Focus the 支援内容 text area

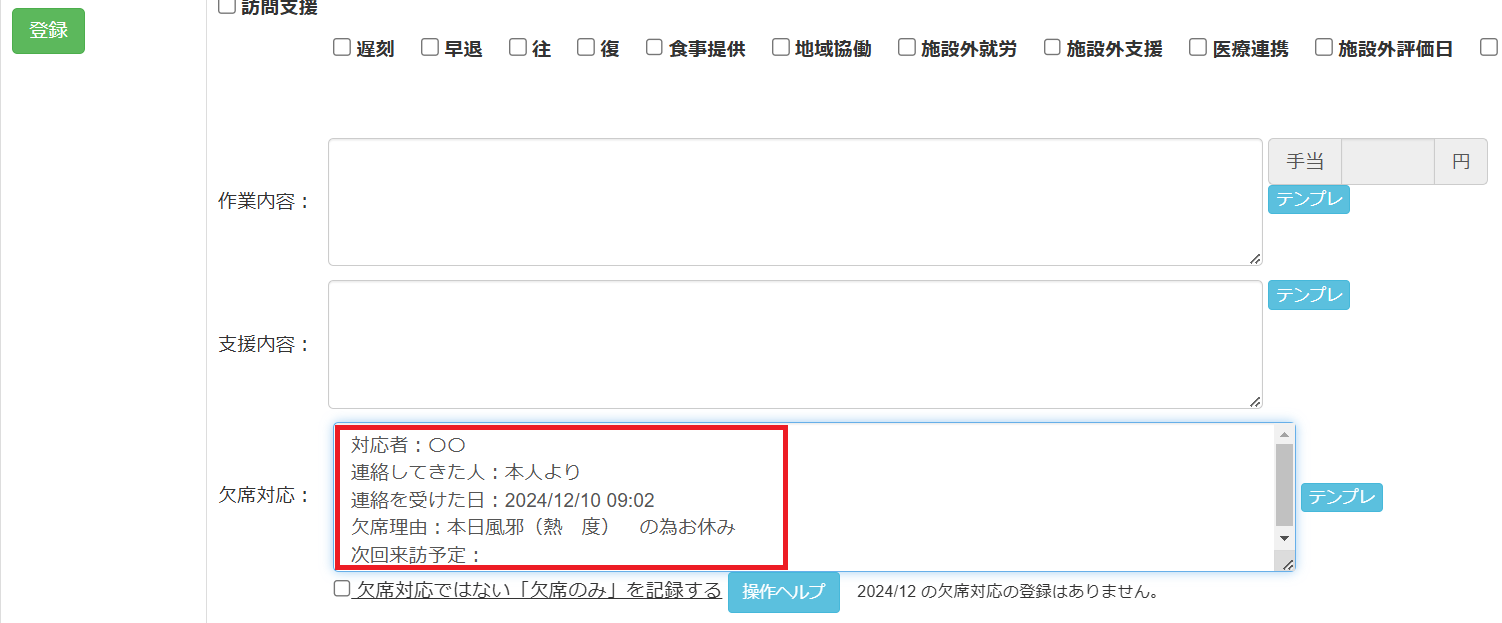click(x=795, y=344)
